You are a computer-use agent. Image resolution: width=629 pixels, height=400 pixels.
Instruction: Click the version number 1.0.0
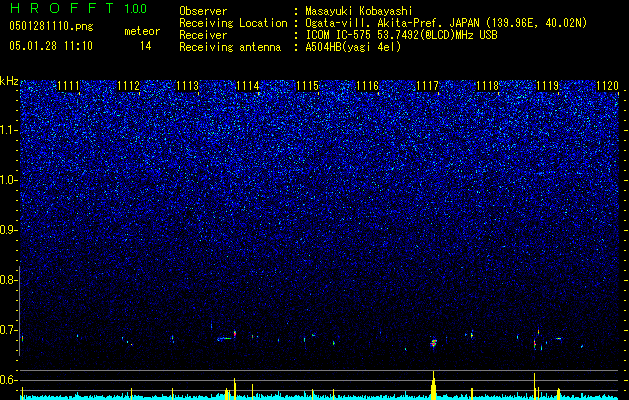(x=136, y=8)
